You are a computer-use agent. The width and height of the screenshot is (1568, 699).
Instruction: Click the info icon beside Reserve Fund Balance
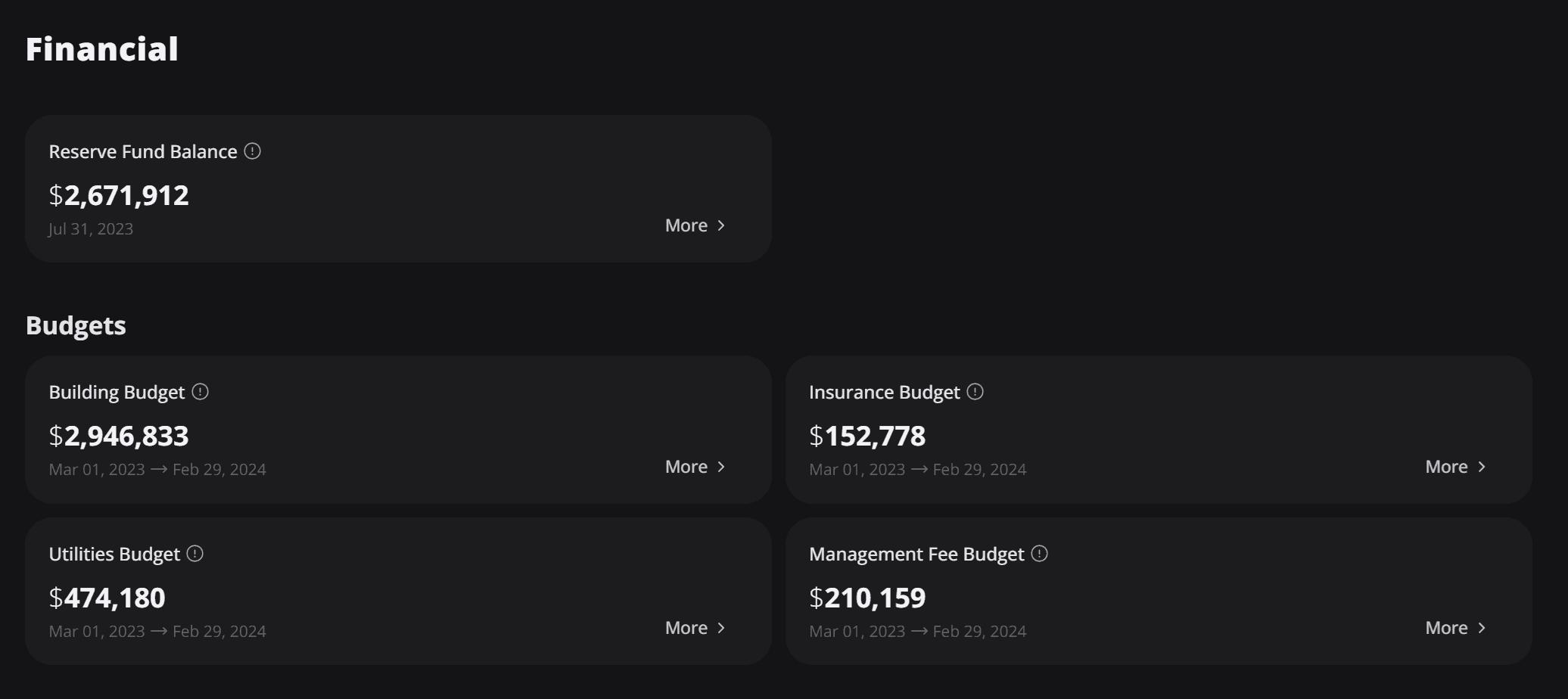(253, 151)
